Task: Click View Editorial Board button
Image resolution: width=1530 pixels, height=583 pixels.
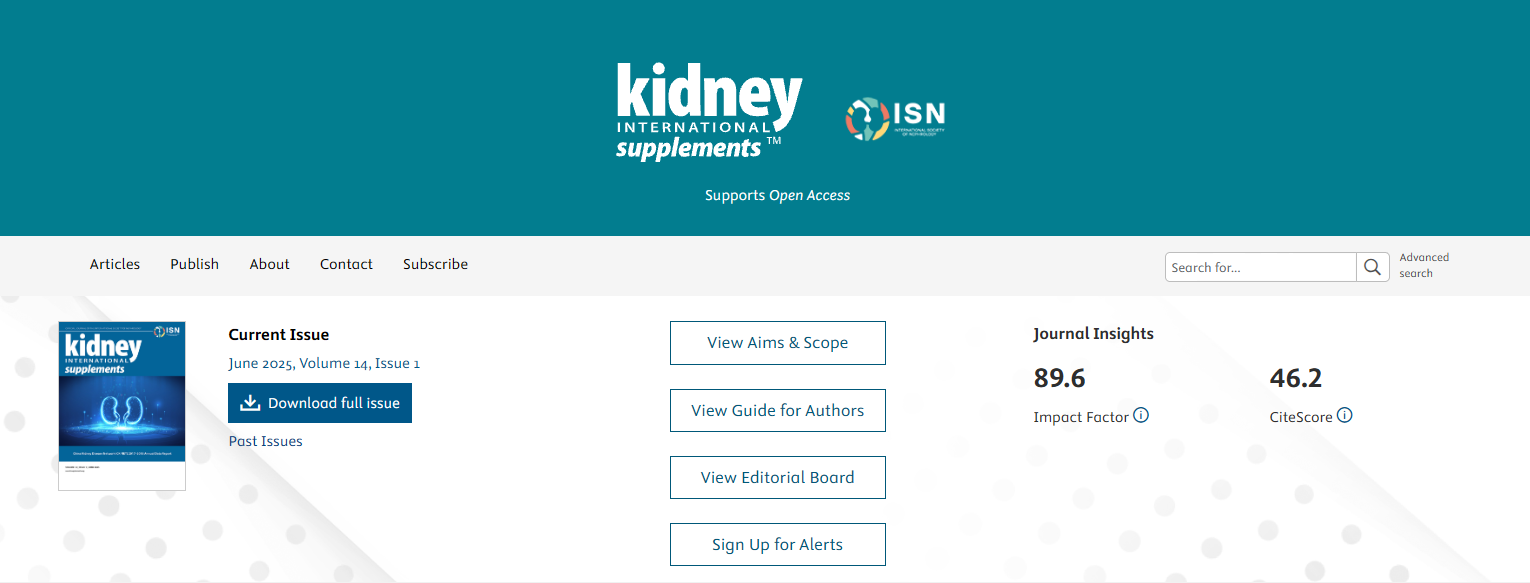Action: [777, 477]
